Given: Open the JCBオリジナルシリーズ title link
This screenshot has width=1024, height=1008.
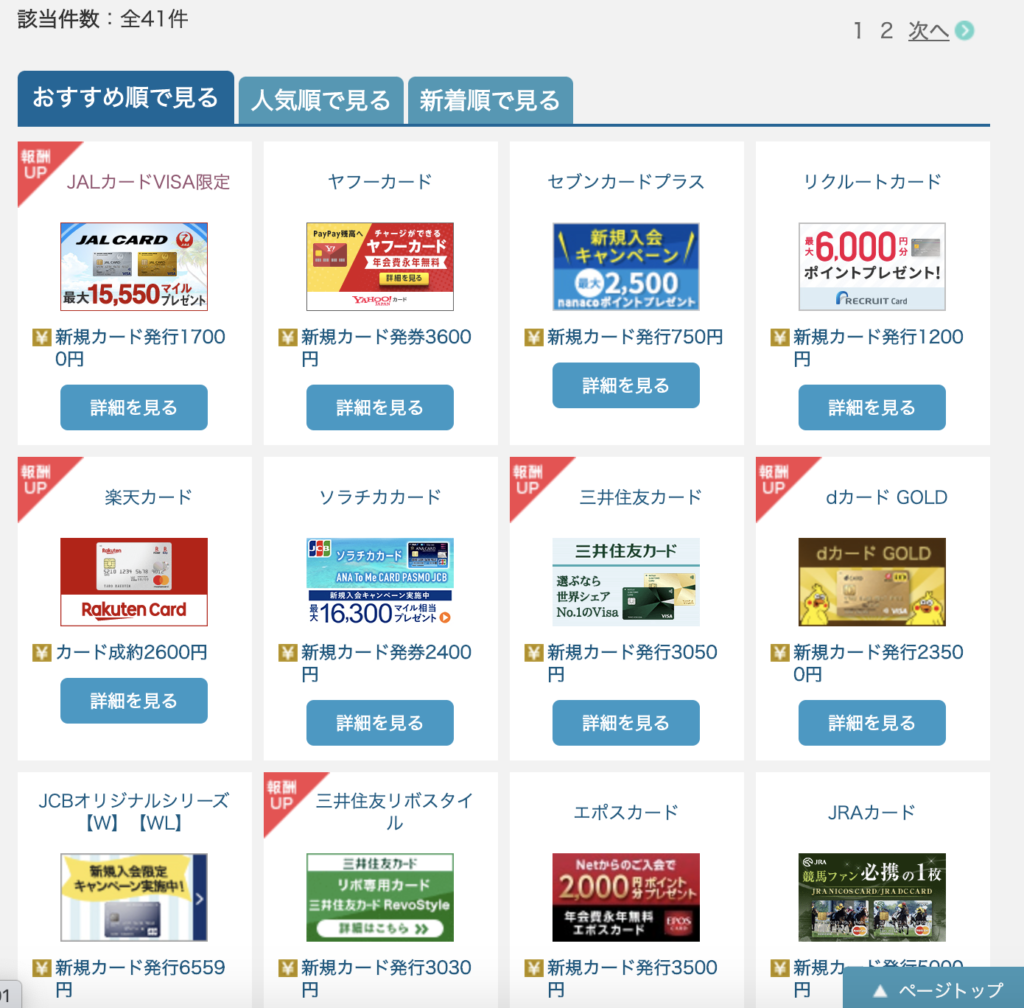Looking at the screenshot, I should tap(134, 811).
